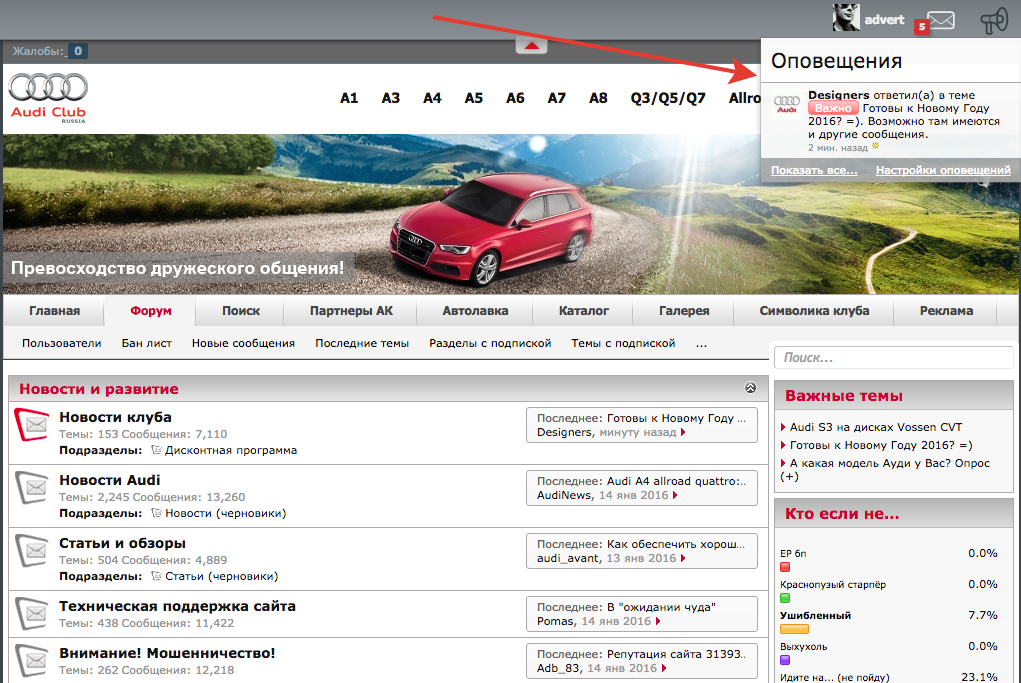
Task: Jump to last post by Designers arrow
Action: [x=683, y=432]
